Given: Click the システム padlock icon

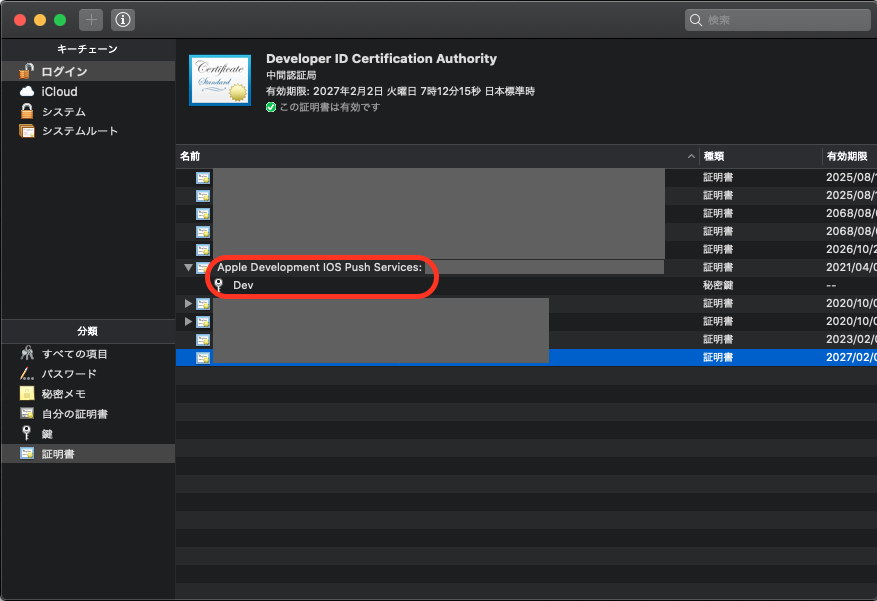Looking at the screenshot, I should (26, 111).
